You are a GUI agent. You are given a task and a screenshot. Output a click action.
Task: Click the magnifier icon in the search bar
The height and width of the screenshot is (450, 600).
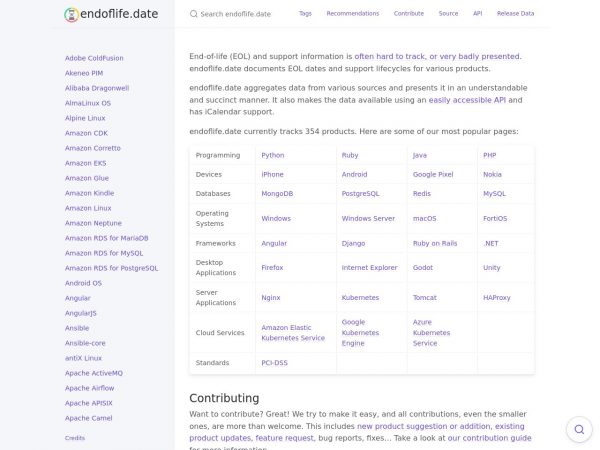coord(194,14)
